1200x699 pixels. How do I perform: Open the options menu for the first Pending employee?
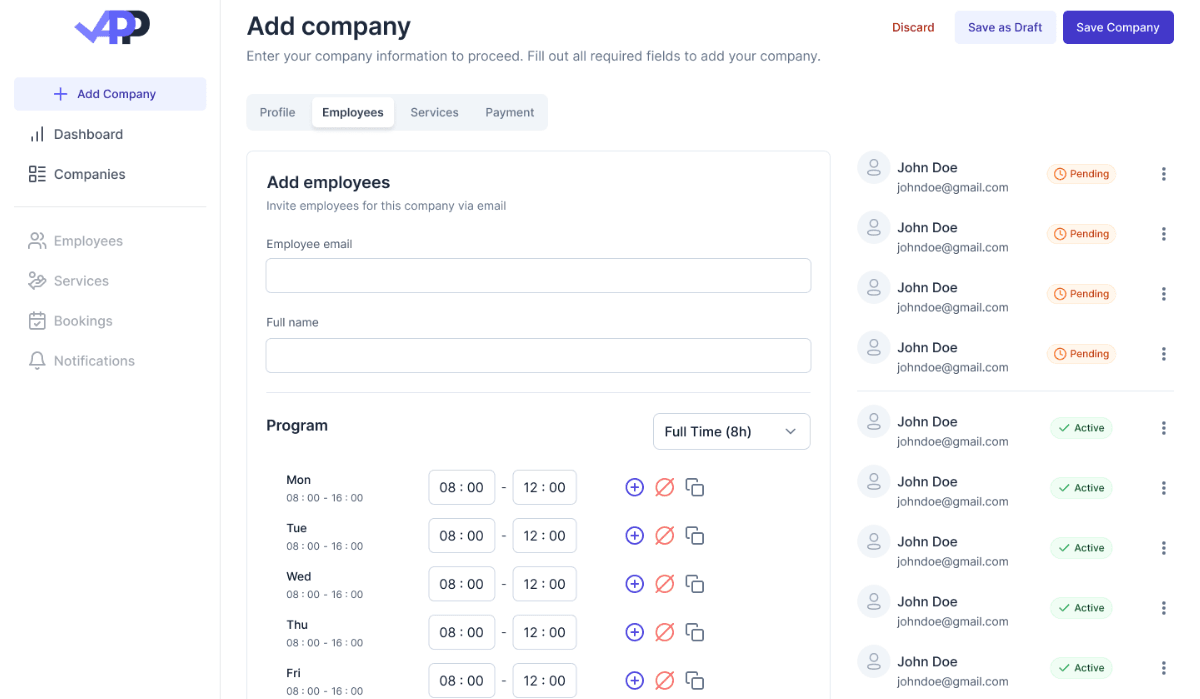[1163, 173]
